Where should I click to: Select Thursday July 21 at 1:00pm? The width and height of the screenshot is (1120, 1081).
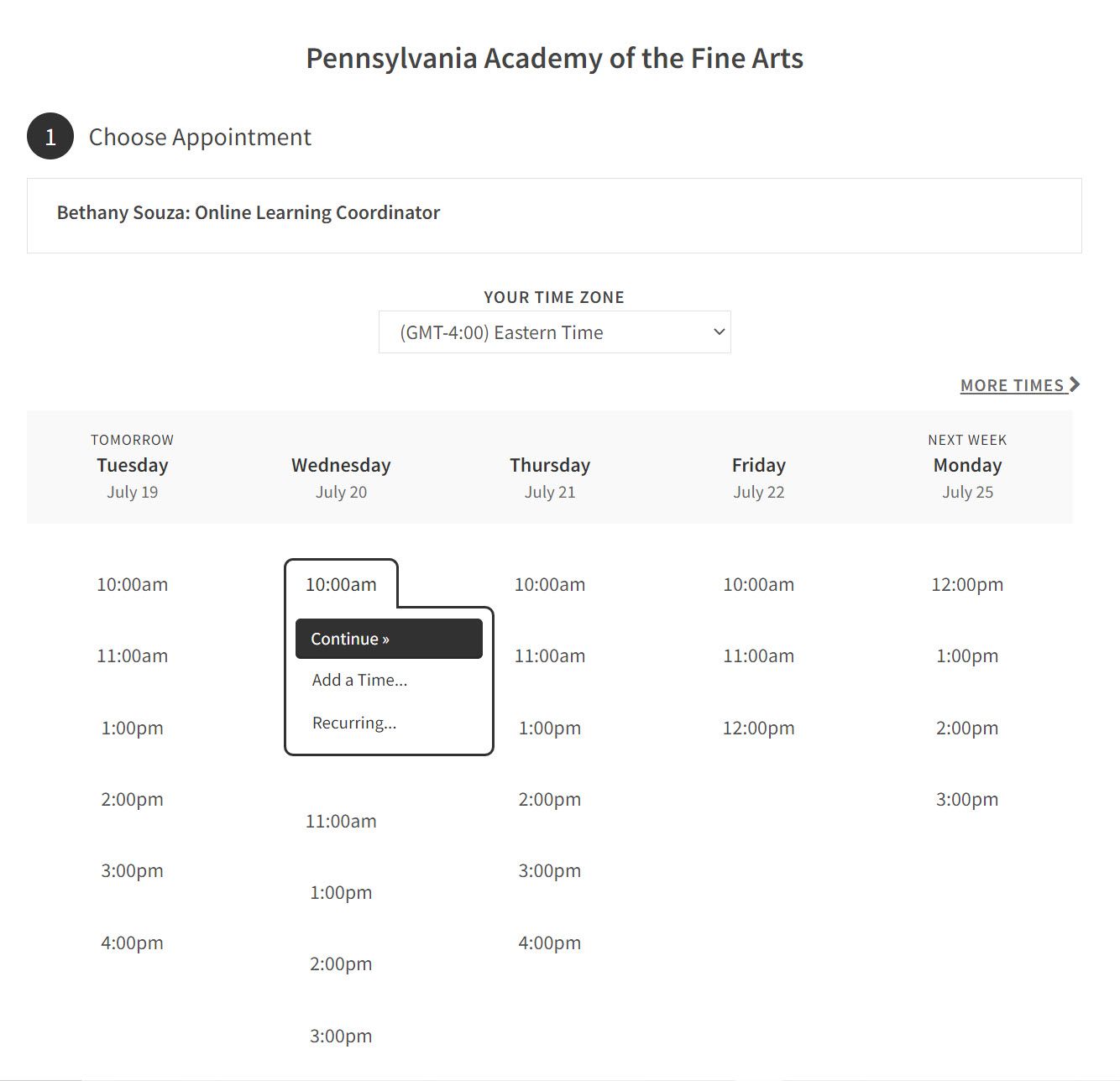[x=549, y=728]
